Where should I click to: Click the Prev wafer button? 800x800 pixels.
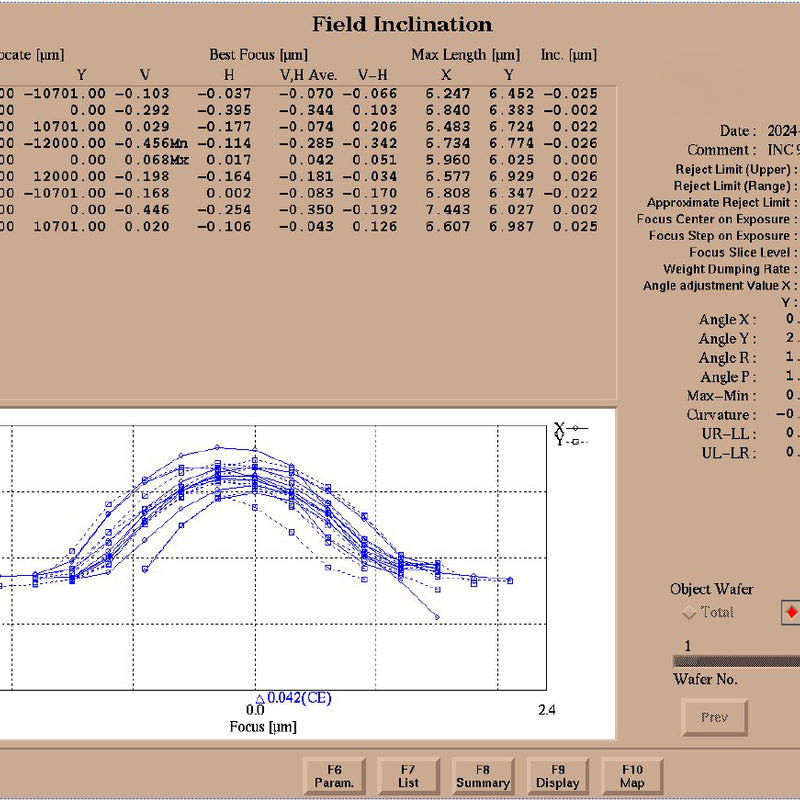714,717
